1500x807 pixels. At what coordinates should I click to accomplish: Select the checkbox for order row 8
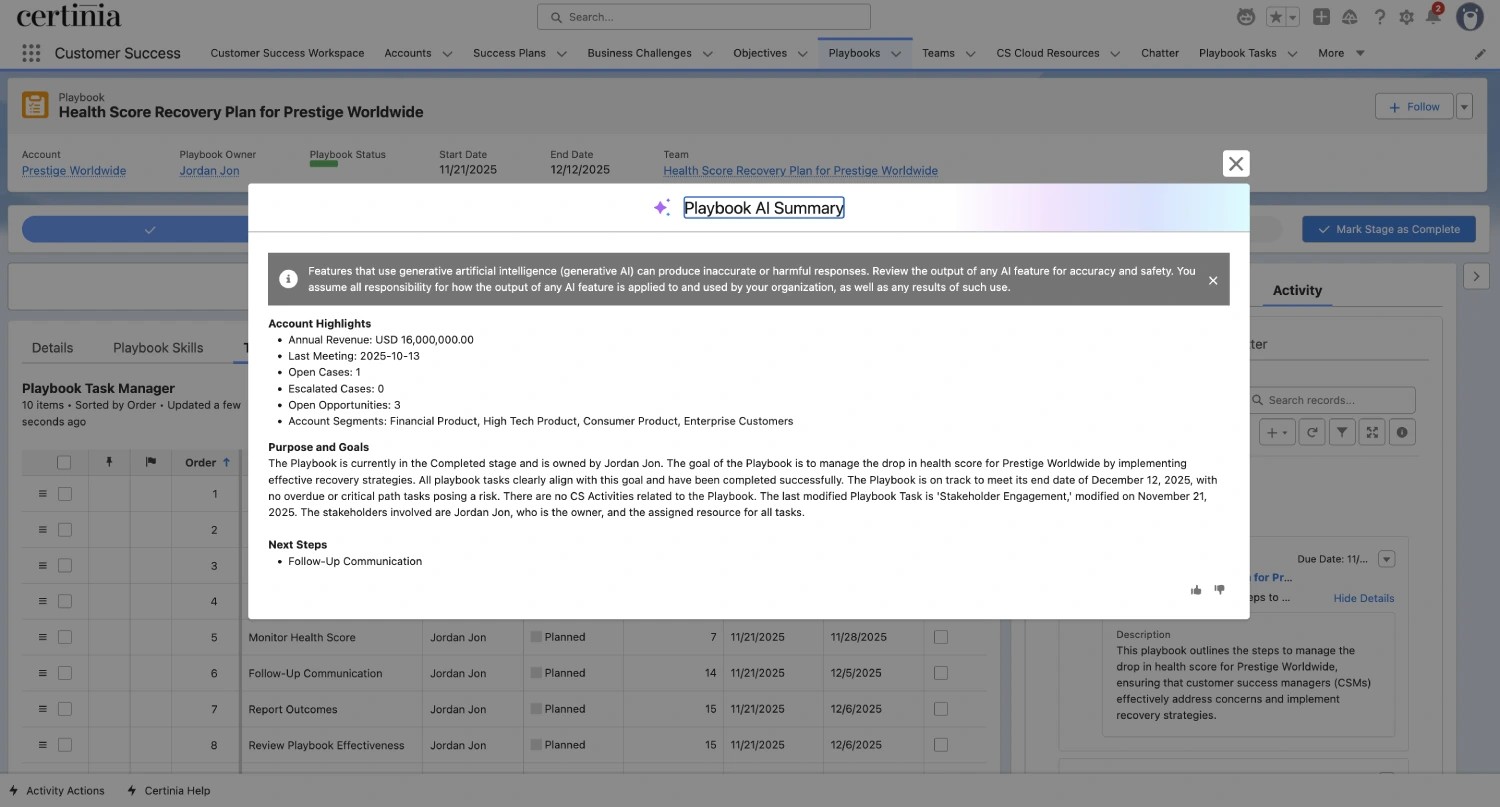pos(65,745)
